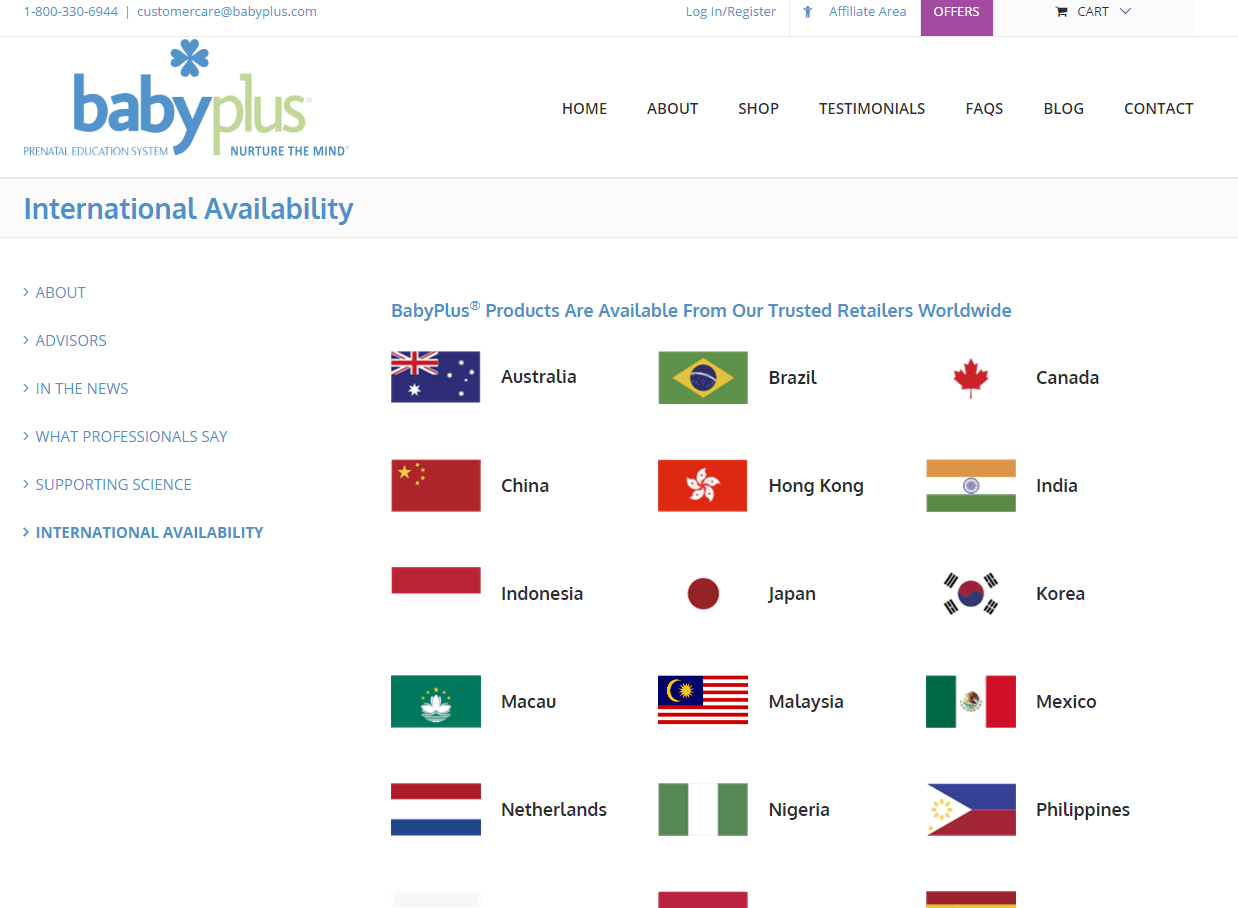Click the customercare@babyplus.com email link
This screenshot has width=1238, height=908.
click(x=227, y=12)
